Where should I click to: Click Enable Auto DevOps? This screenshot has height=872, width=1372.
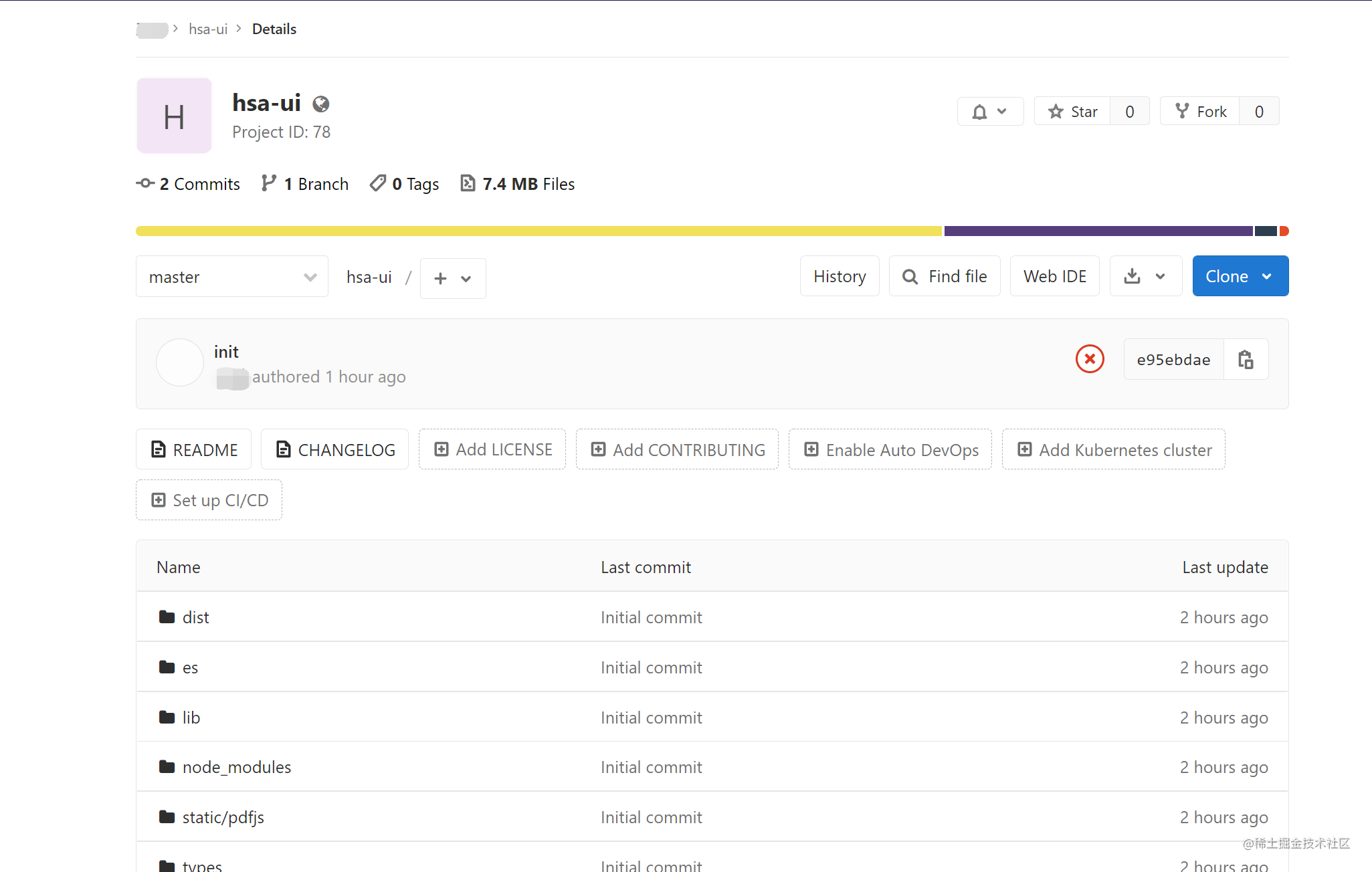click(x=890, y=449)
